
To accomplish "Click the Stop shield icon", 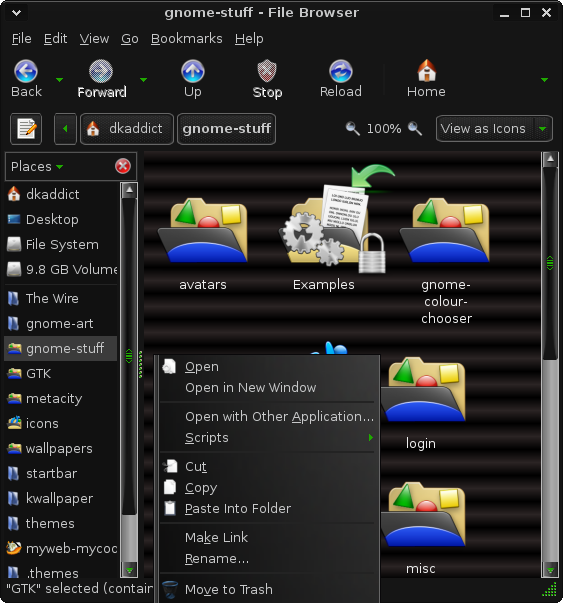I will click(267, 71).
